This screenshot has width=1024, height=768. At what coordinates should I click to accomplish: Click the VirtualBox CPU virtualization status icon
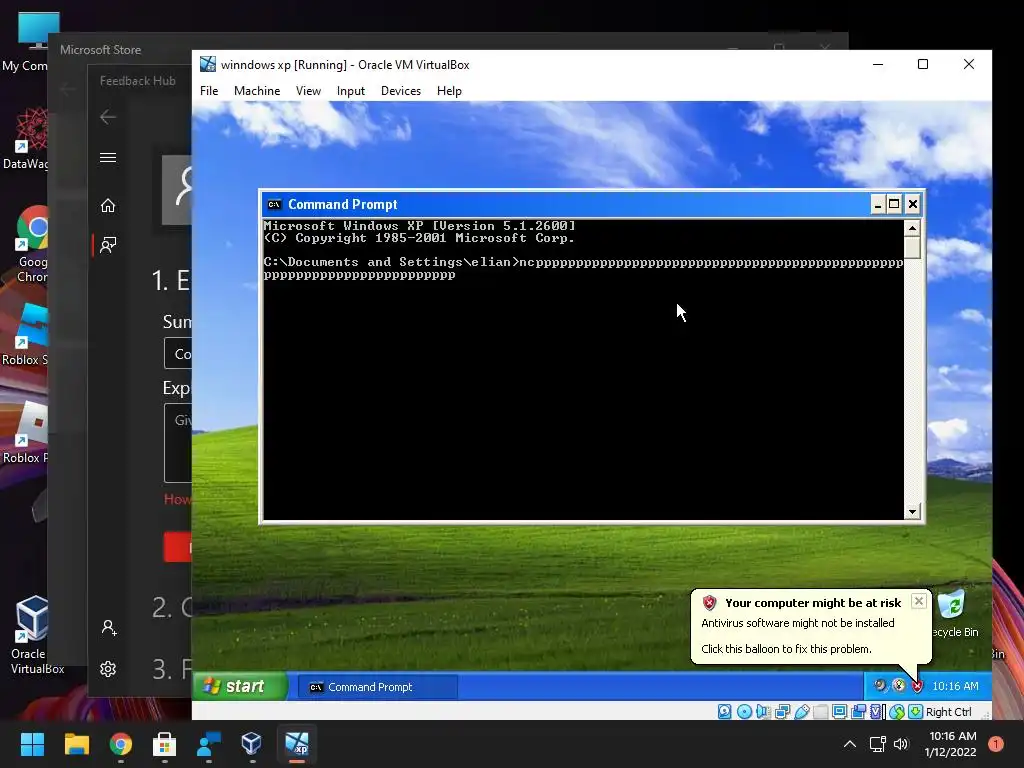tap(876, 712)
